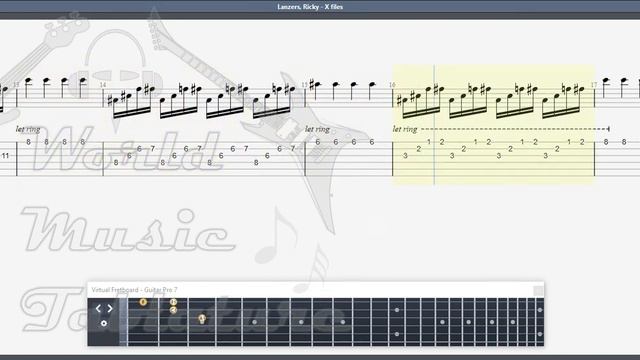Close the Virtual Fretboard panel
The height and width of the screenshot is (360, 640).
click(x=538, y=291)
